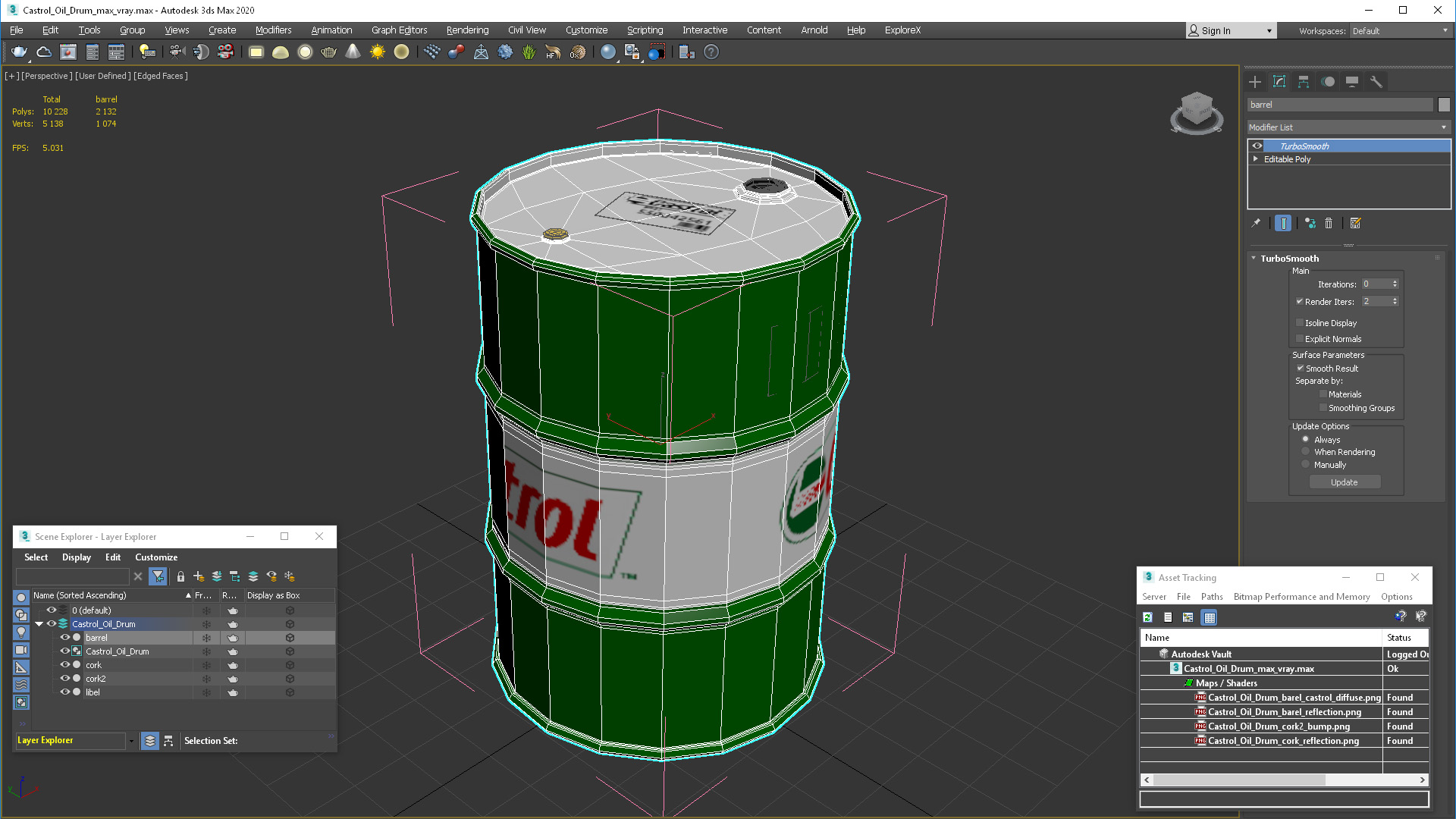Click the yellow sun light toolbar icon
This screenshot has width=1456, height=819.
click(377, 52)
